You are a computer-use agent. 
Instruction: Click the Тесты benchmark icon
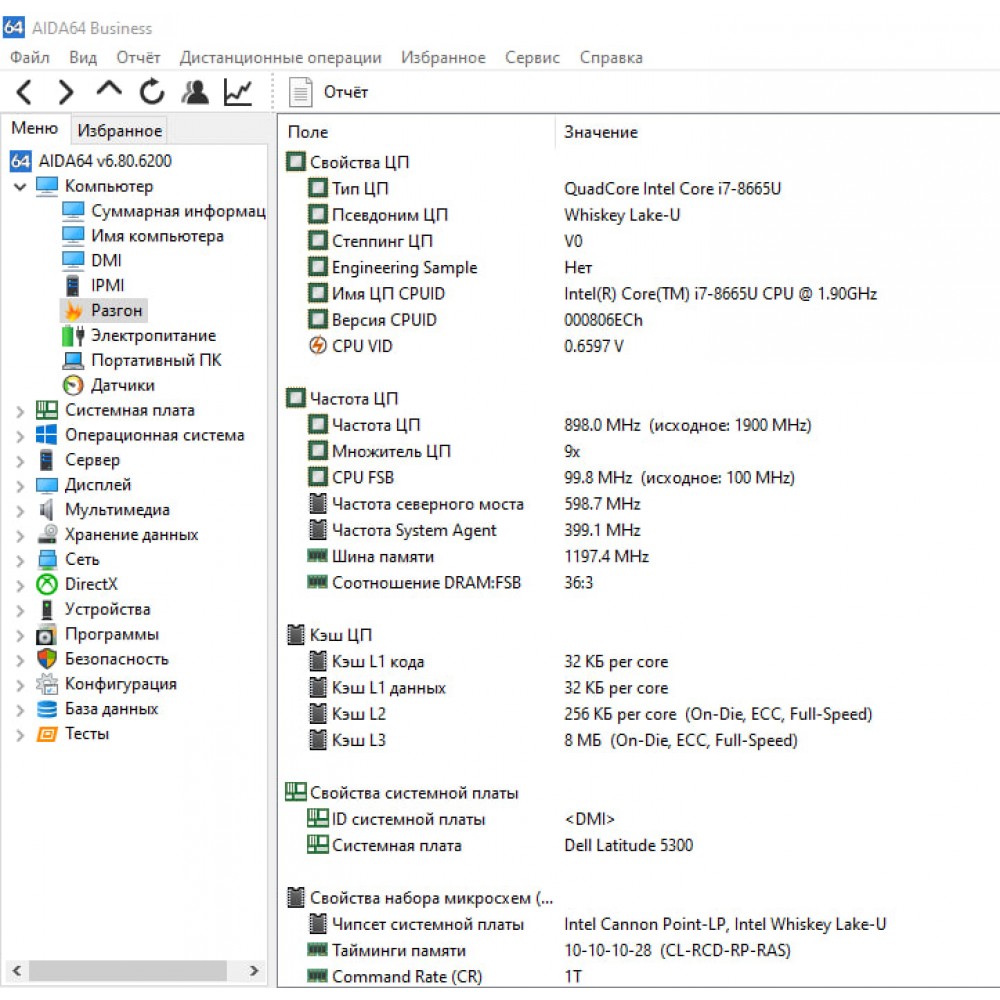tap(47, 734)
